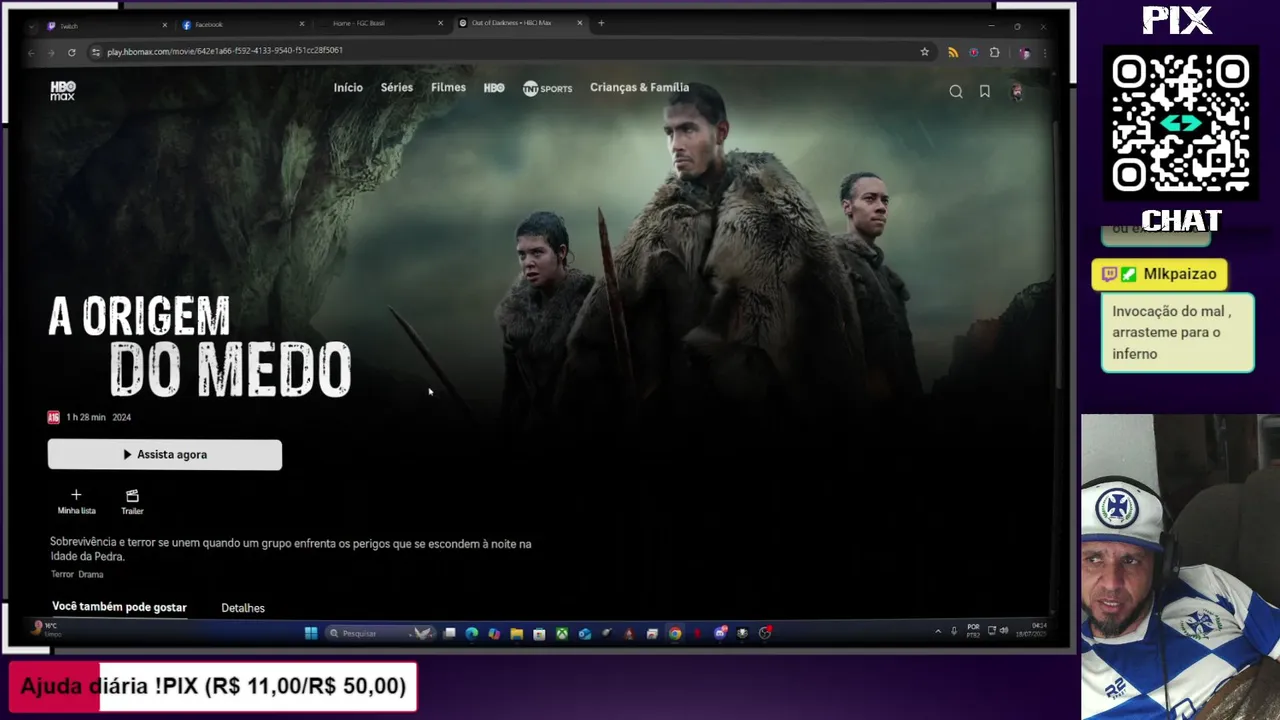Open File Explorer from taskbar
This screenshot has height=720, width=1280.
pos(516,633)
